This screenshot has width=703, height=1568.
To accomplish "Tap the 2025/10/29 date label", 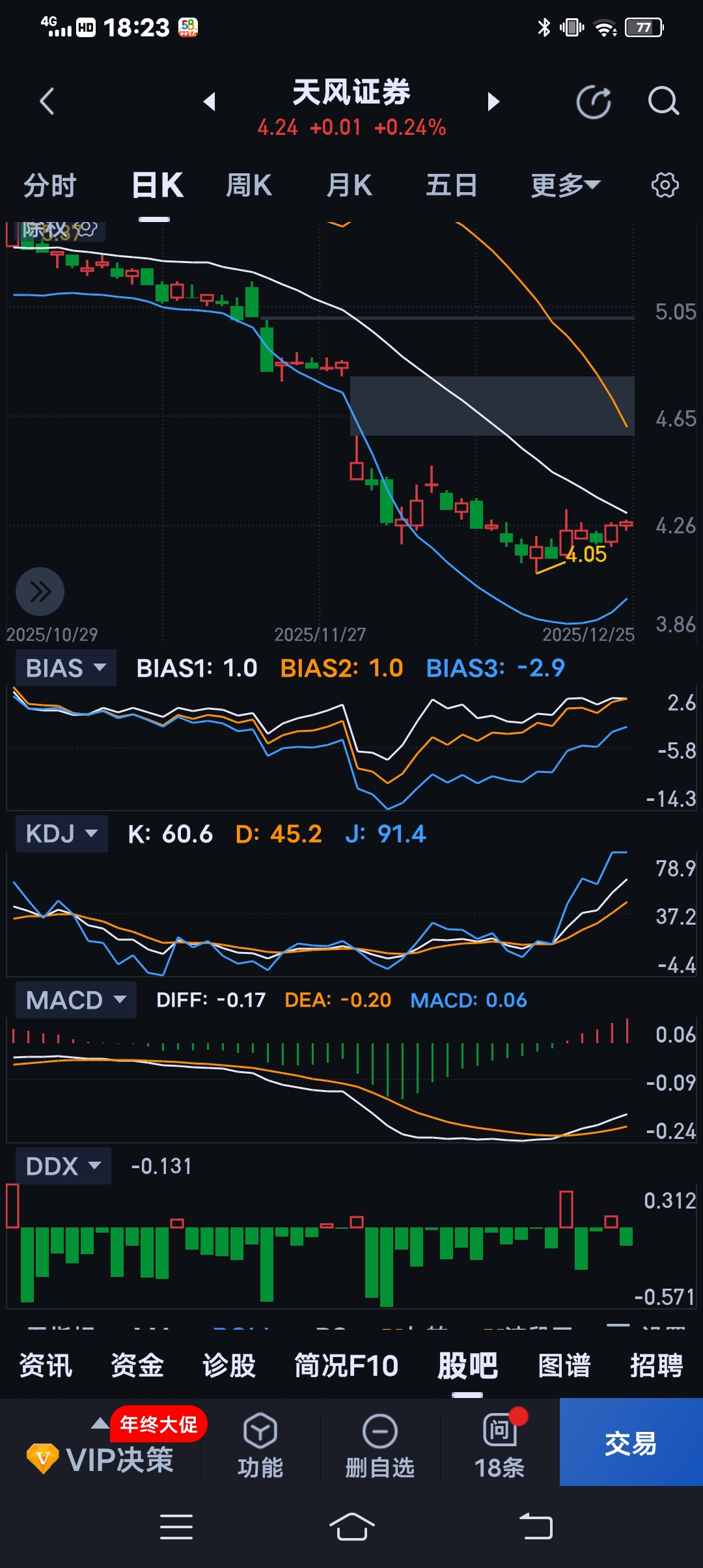I will tap(52, 634).
